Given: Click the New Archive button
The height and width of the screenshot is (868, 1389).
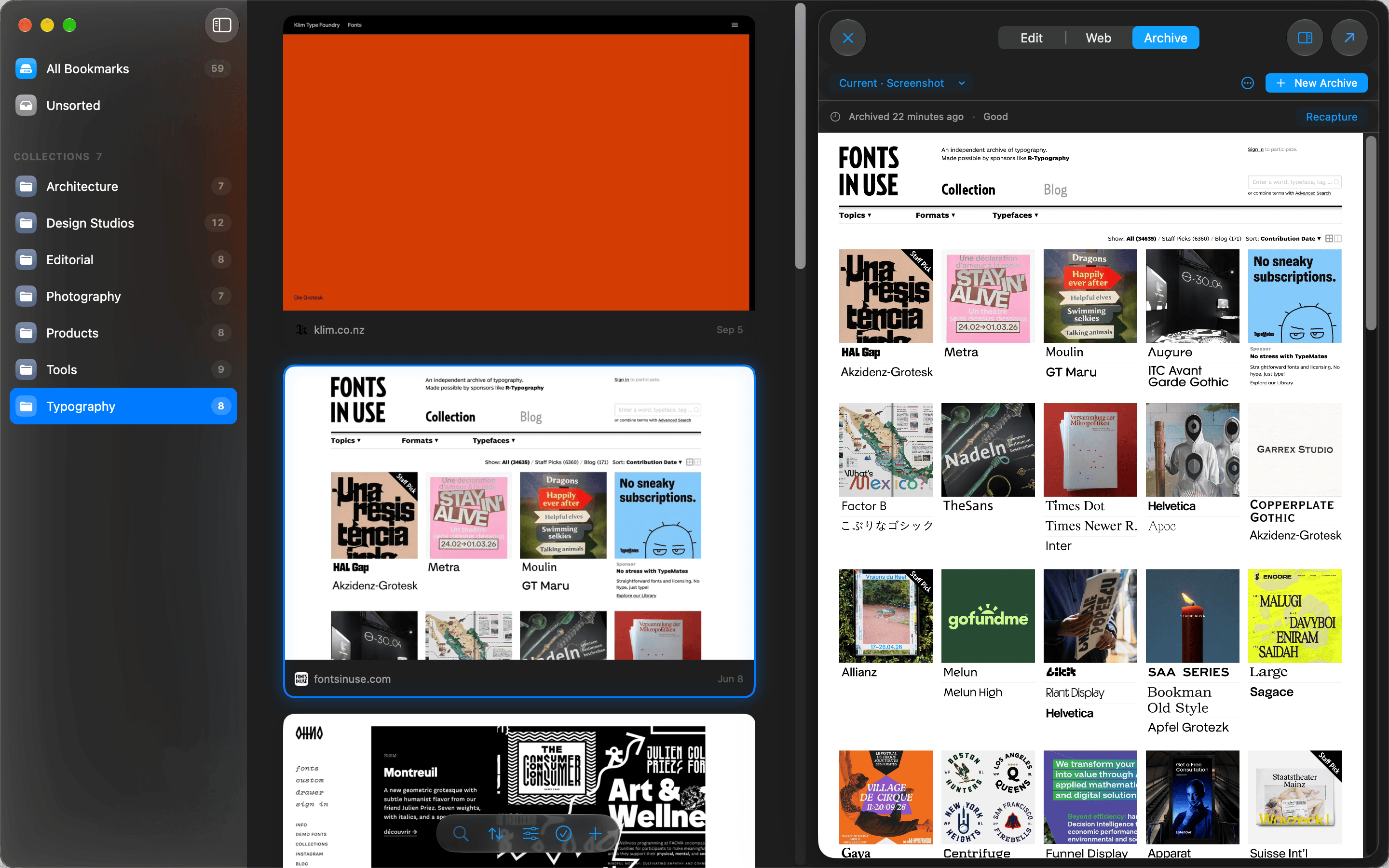Looking at the screenshot, I should (x=1316, y=83).
